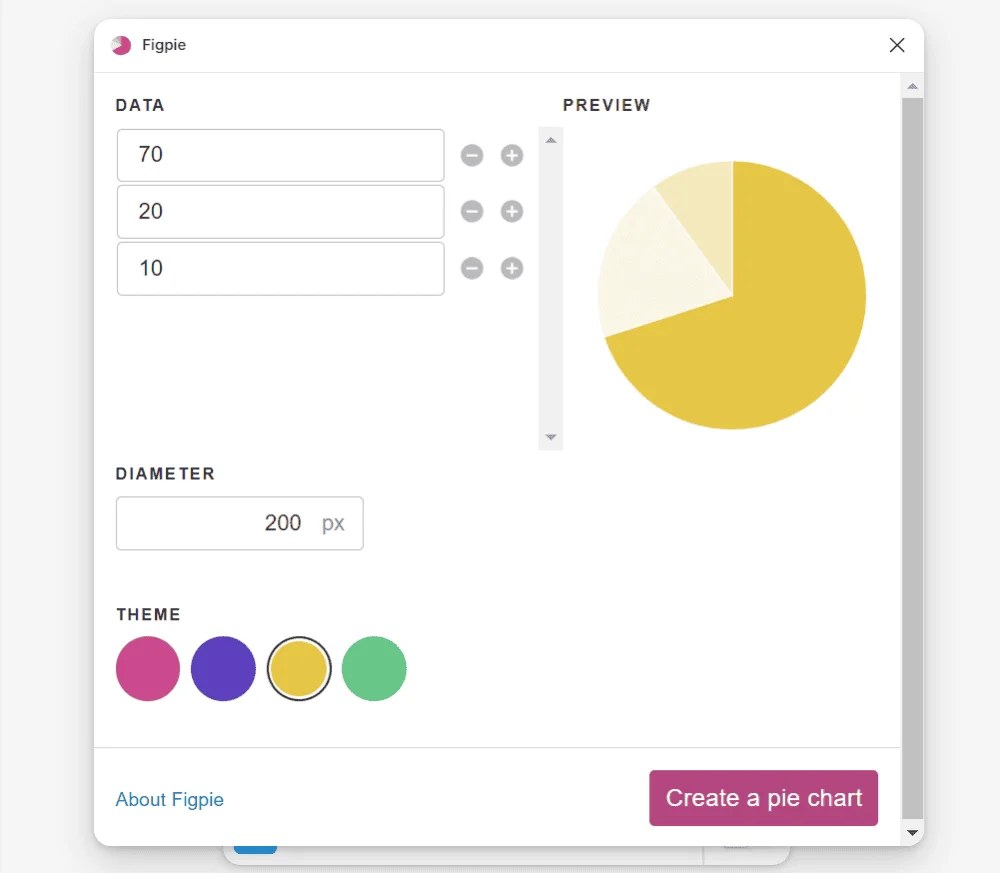
Task: Click the data input containing 10
Action: point(280,268)
